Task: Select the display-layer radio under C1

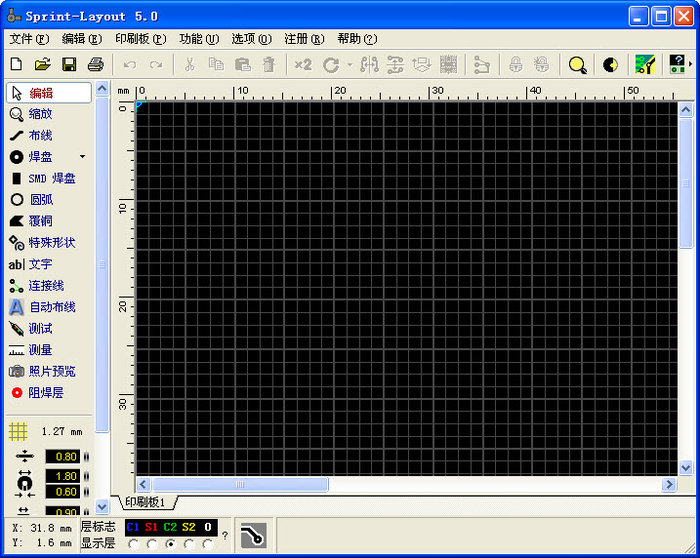Action: [133, 544]
